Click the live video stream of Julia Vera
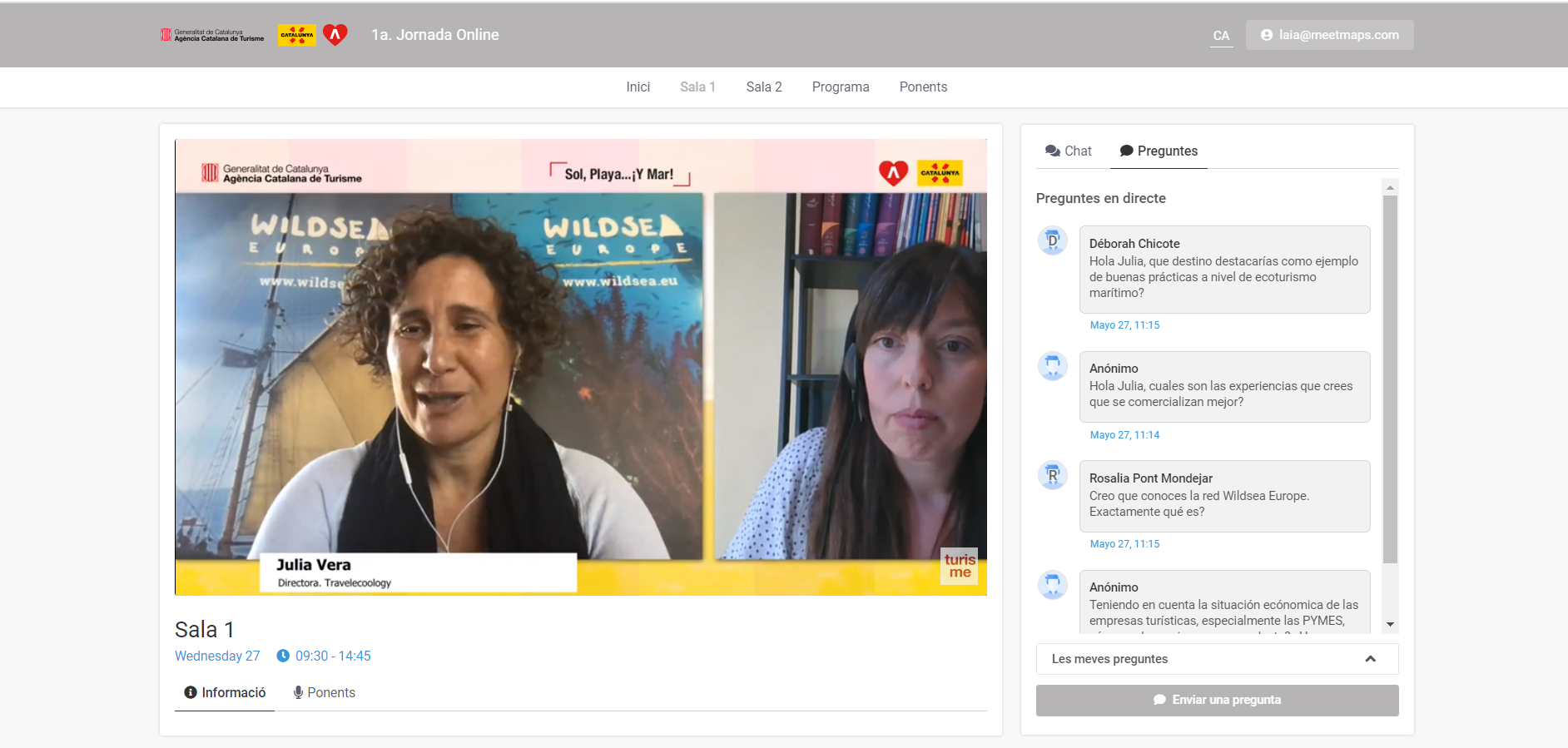Image resolution: width=1568 pixels, height=748 pixels. (x=581, y=367)
